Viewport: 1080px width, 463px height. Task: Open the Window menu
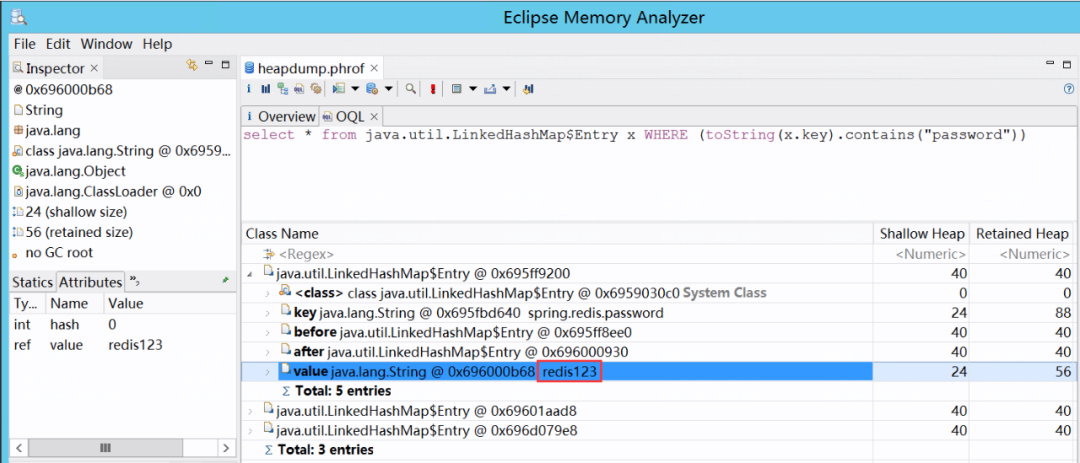[x=106, y=44]
